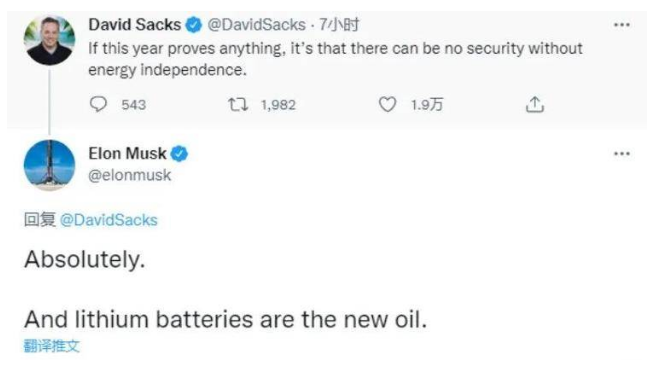Open the share icon on Sacks' tweet
The height and width of the screenshot is (384, 647).
click(535, 104)
